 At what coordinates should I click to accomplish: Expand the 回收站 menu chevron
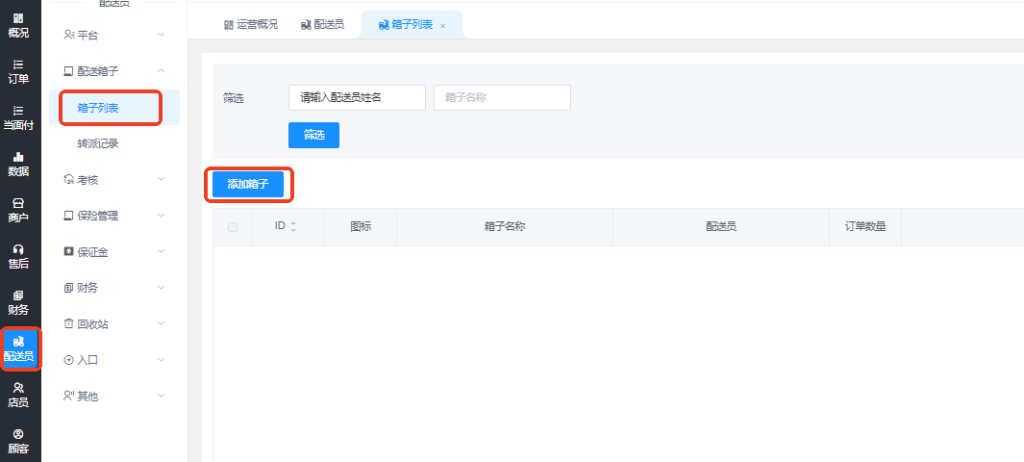click(x=161, y=323)
